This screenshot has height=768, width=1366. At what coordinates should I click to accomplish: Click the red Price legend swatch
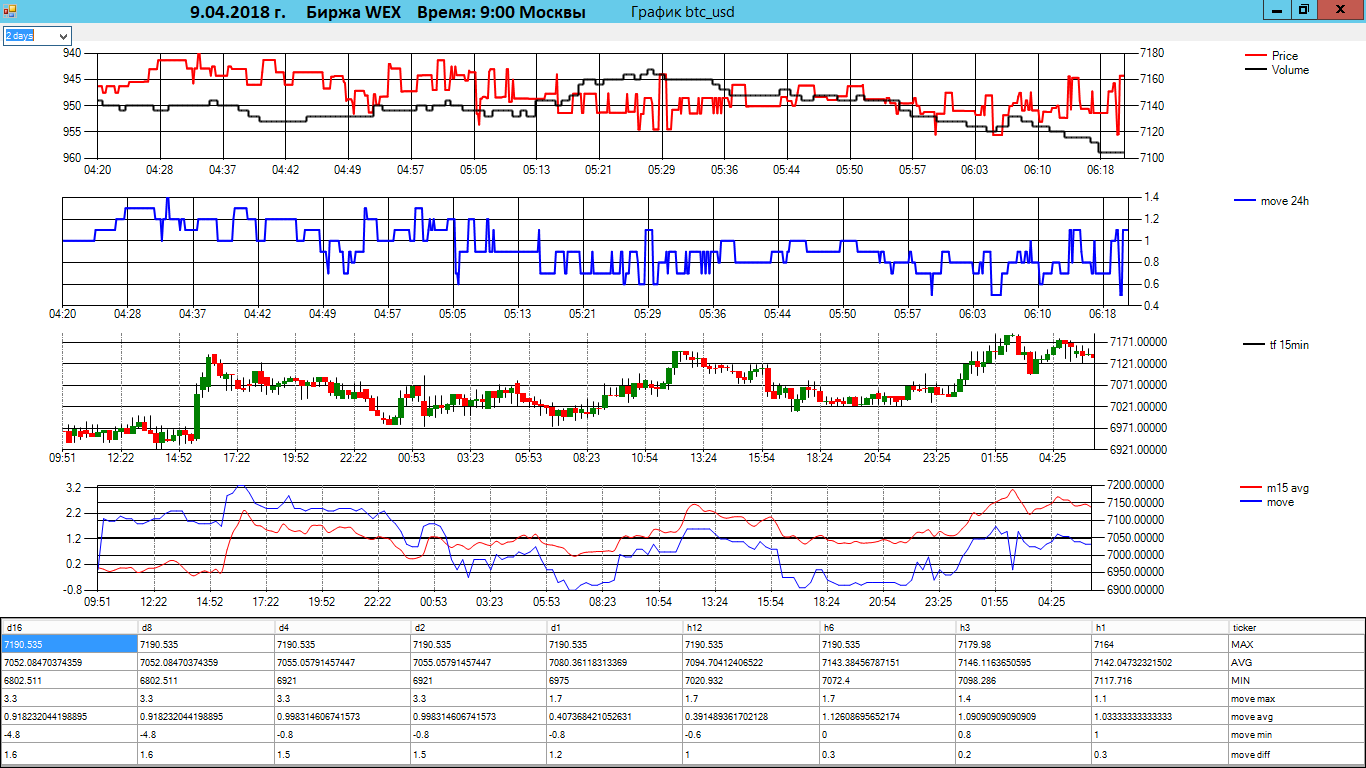tap(1255, 56)
